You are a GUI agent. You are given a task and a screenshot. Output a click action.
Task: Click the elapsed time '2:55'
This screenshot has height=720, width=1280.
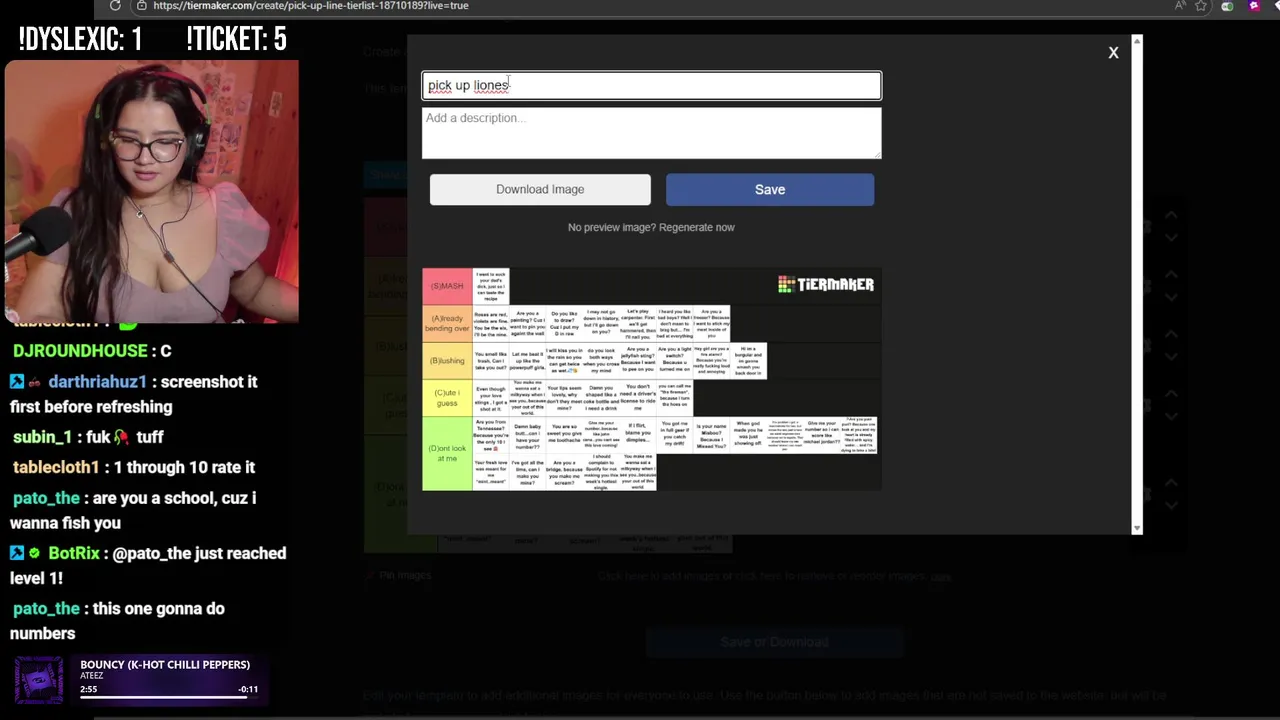[x=89, y=689]
